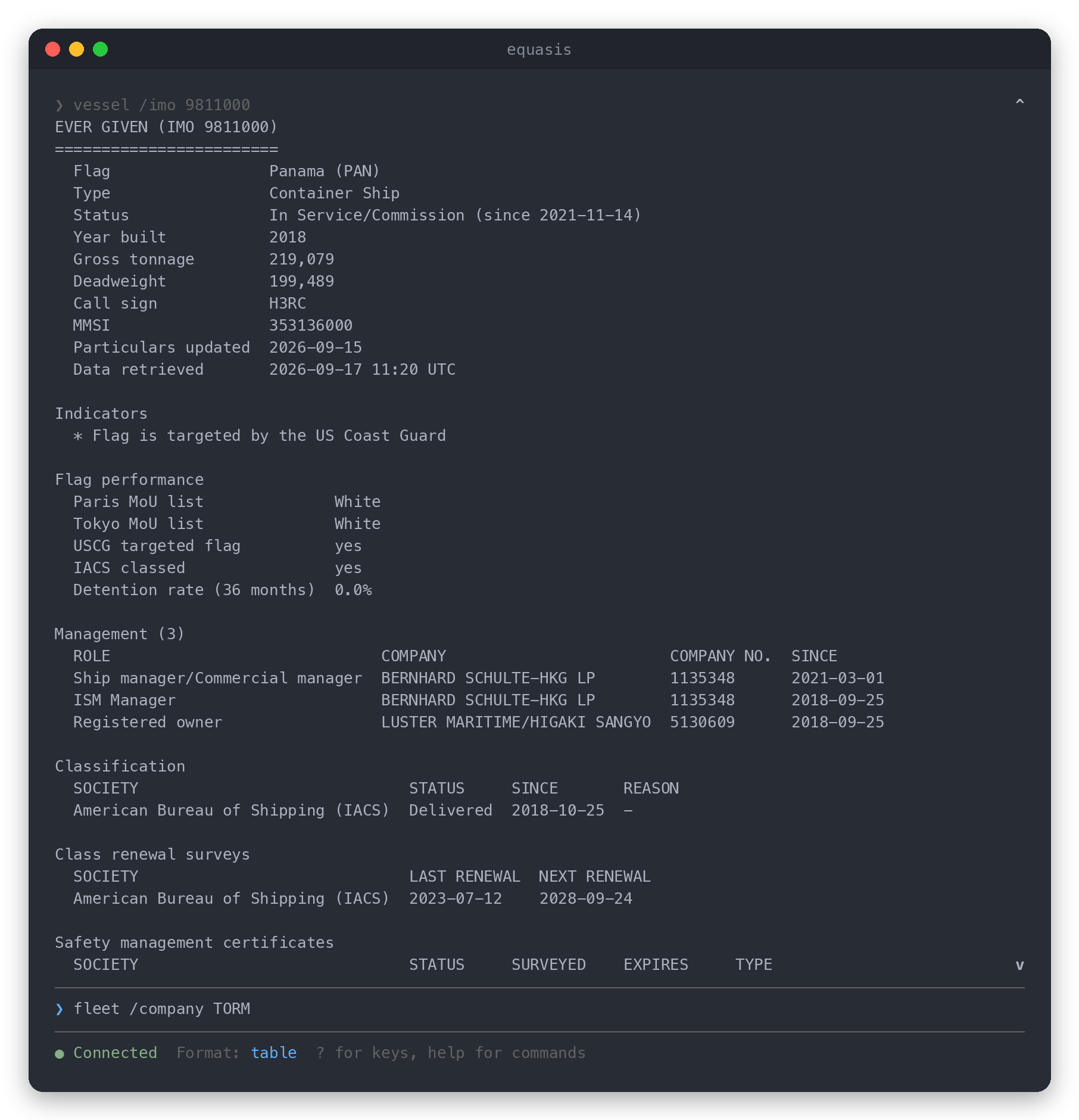The image size is (1079, 1120).
Task: Click the green Connected status indicator
Action: click(x=106, y=1053)
